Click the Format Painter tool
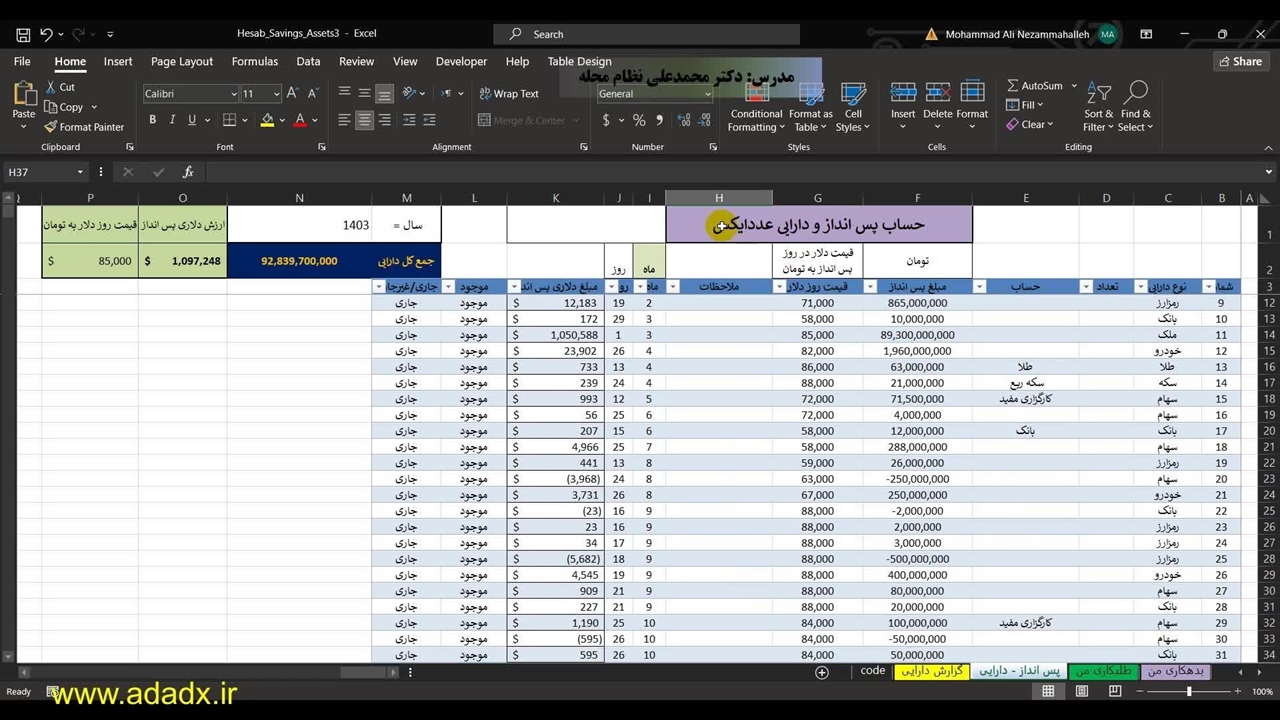This screenshot has height=720, width=1280. [84, 127]
